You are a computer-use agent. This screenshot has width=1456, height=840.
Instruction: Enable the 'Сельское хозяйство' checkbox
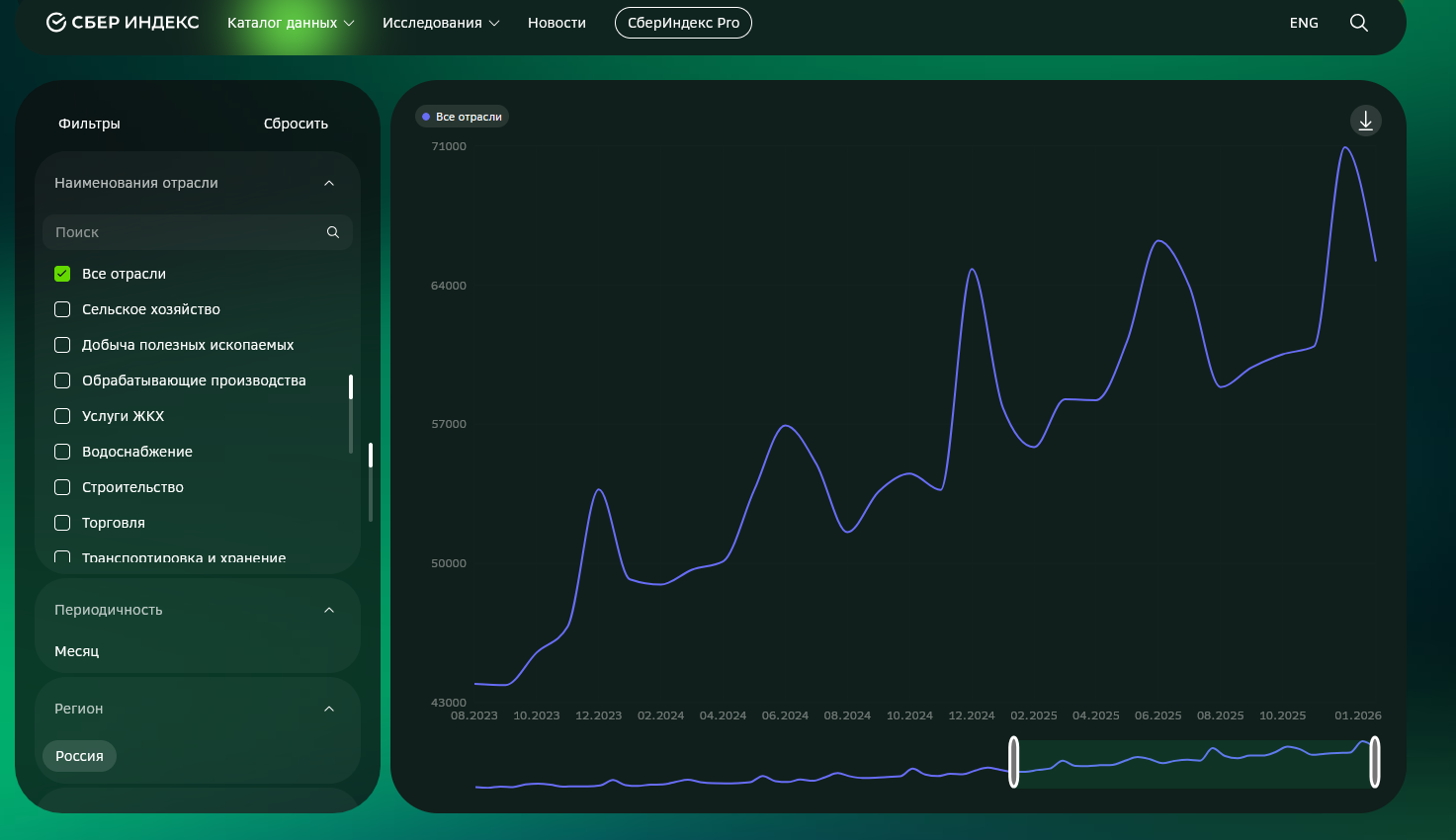[x=62, y=309]
